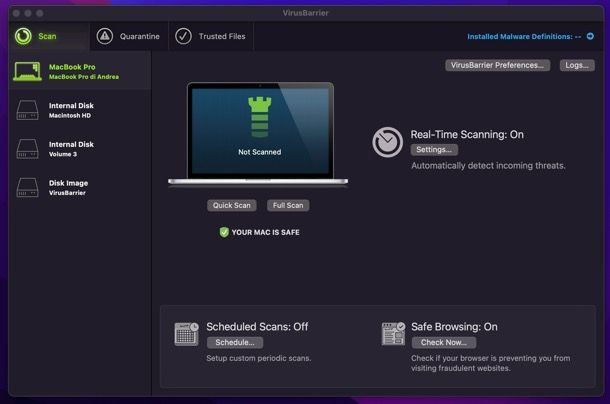Open the Logs window
The height and width of the screenshot is (404, 610).
click(x=577, y=65)
